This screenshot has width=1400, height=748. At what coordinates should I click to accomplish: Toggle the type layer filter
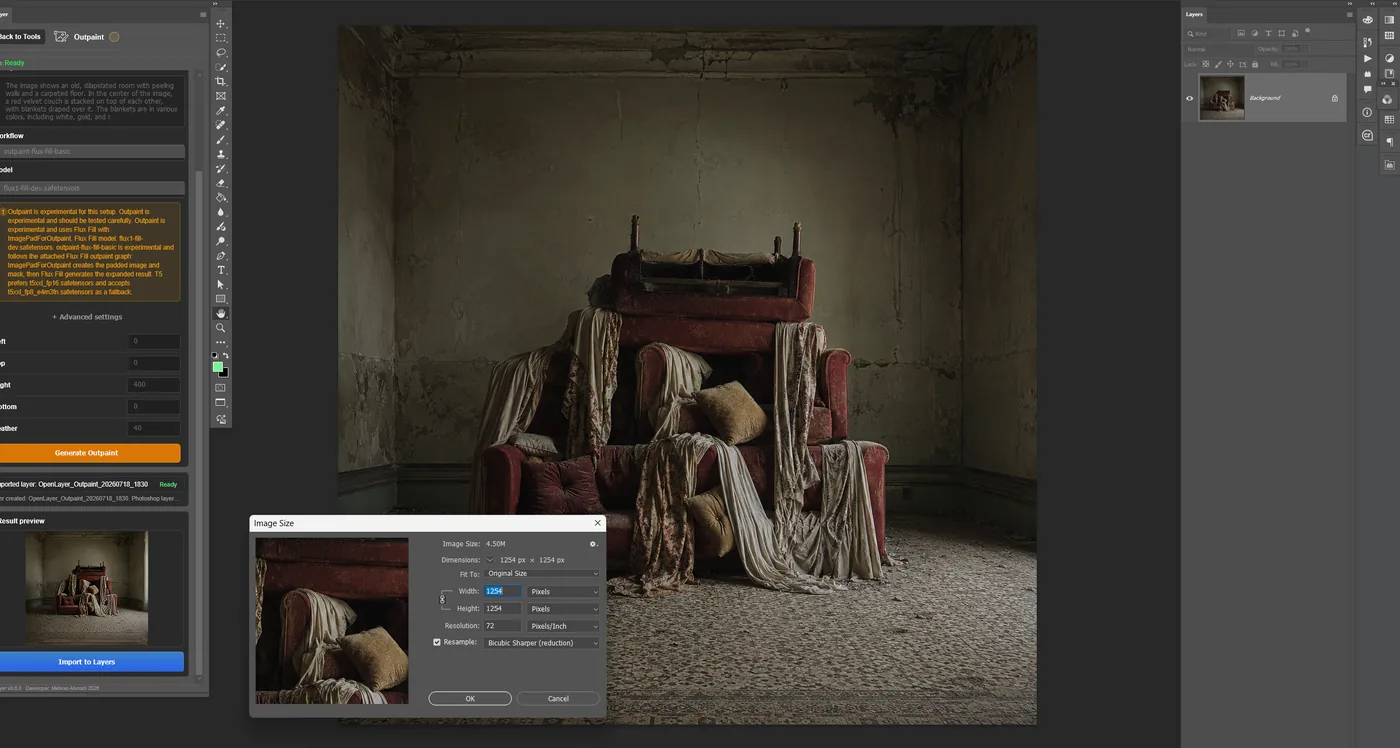1268,33
